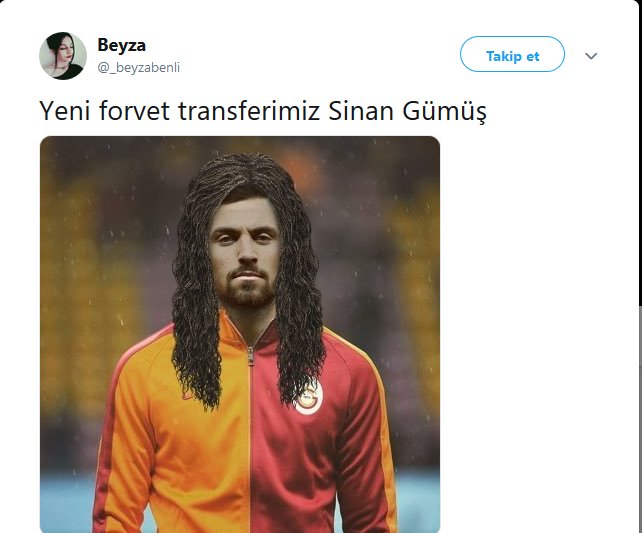The image size is (642, 533).
Task: Open Beyza's round profile avatar
Action: point(63,56)
